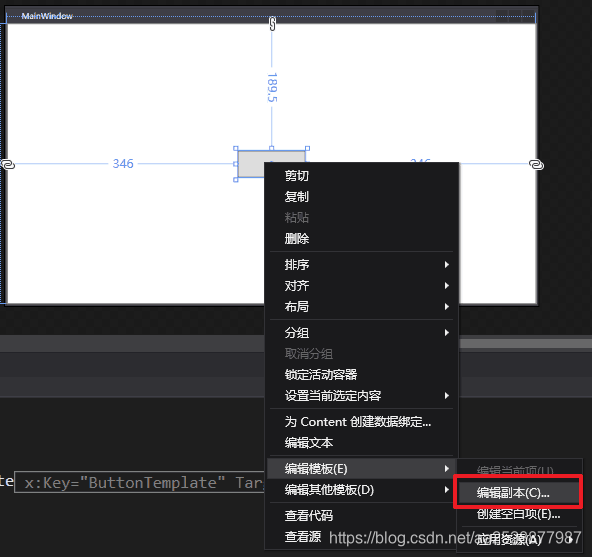Open the 分组 submenu
The width and height of the screenshot is (592, 557).
click(x=361, y=333)
